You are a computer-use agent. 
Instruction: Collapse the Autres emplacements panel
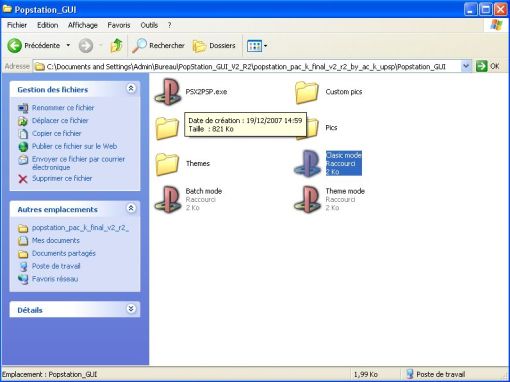point(131,208)
